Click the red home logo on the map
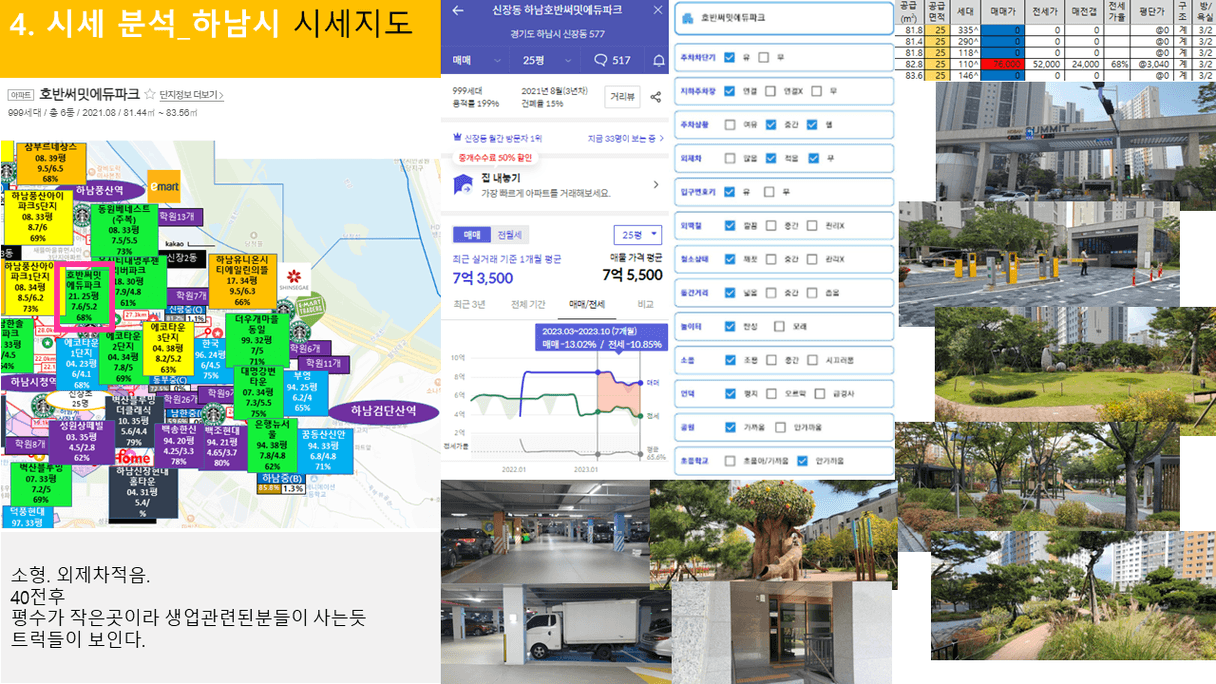 (x=134, y=457)
